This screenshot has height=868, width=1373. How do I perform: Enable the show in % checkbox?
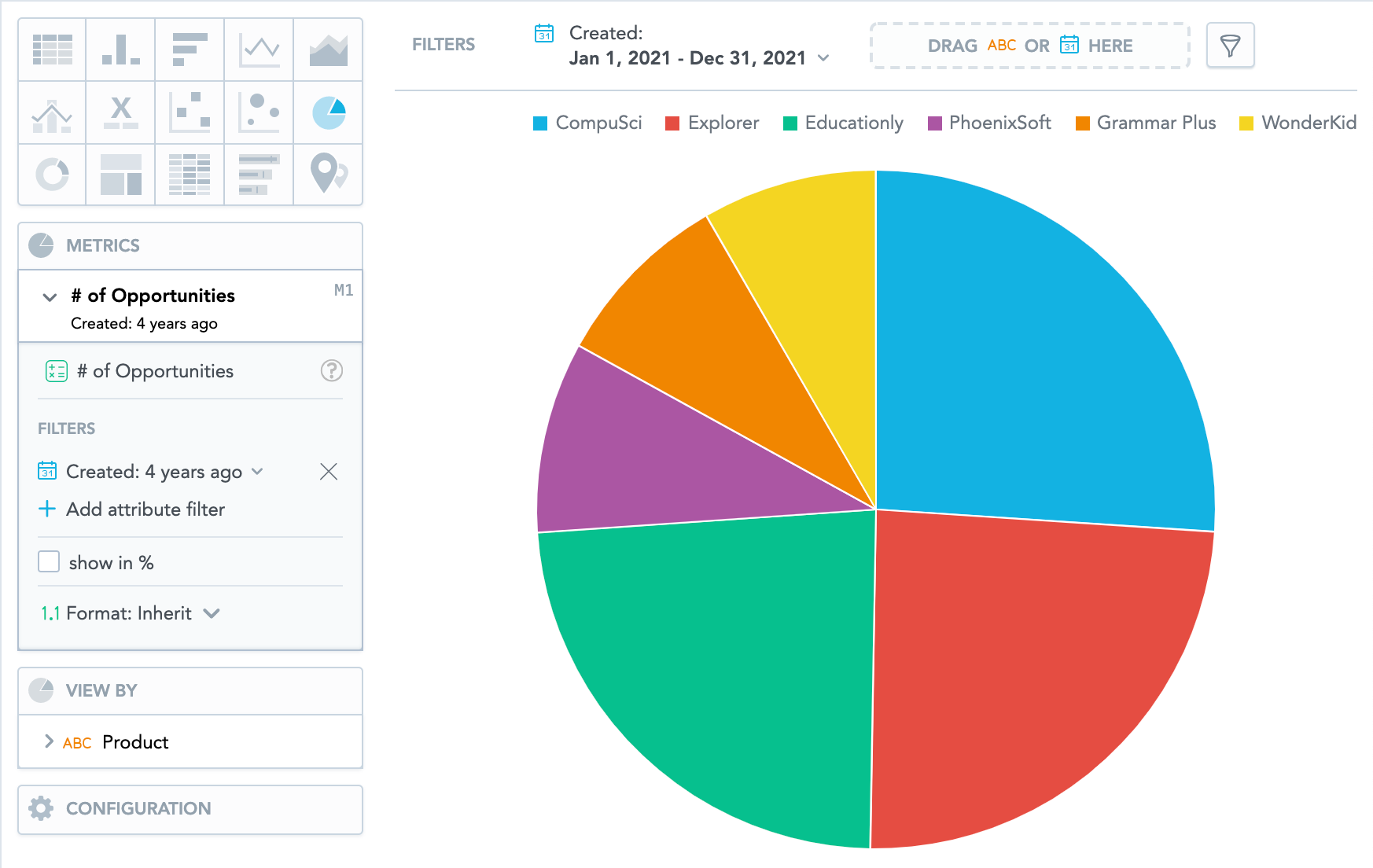coord(49,561)
